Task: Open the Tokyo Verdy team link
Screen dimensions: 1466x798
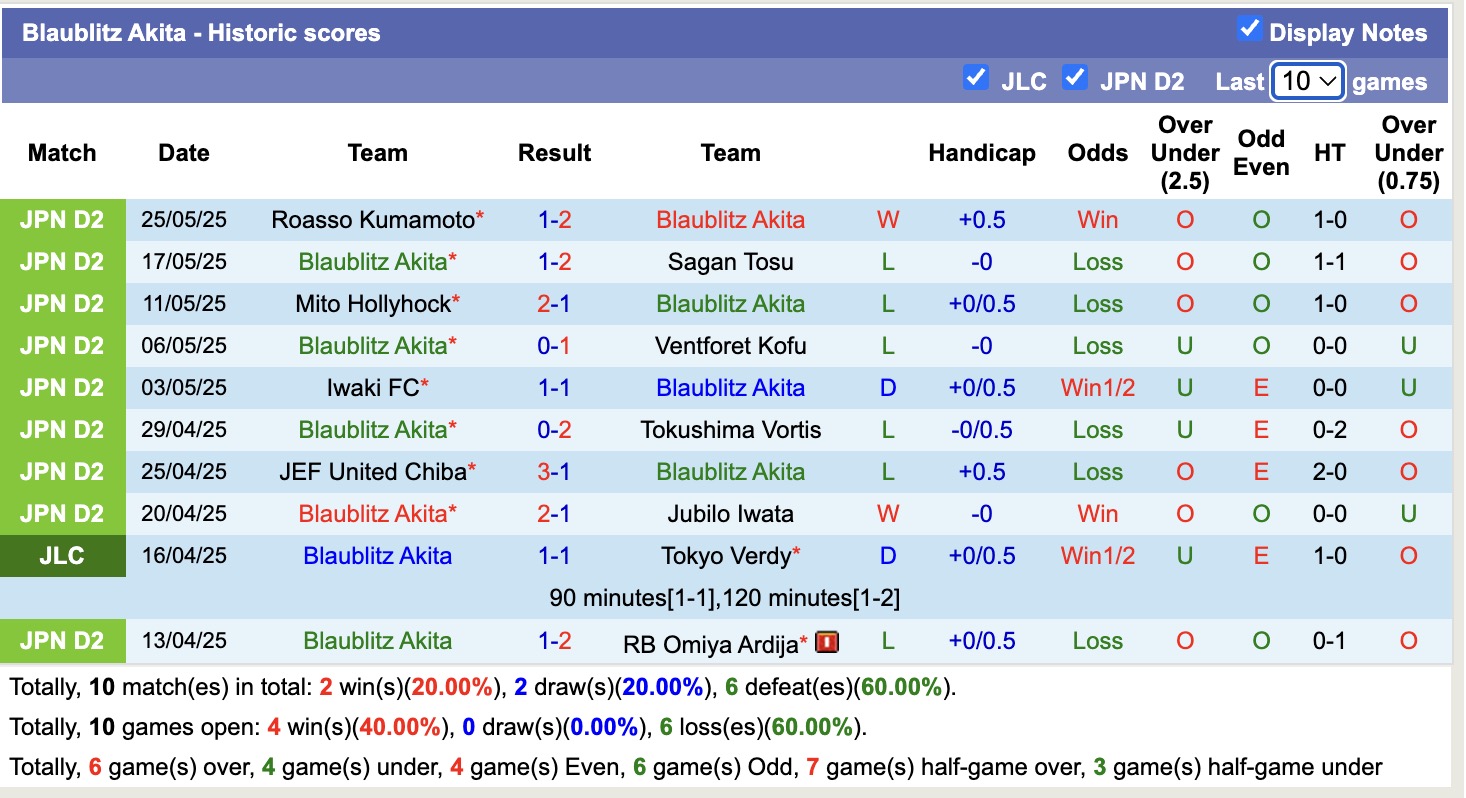Action: 726,556
